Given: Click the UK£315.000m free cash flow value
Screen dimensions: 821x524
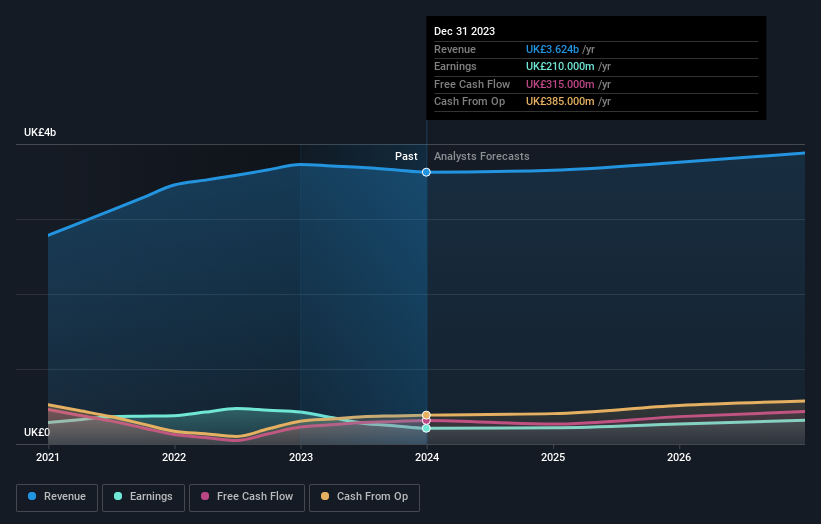Looking at the screenshot, I should pos(560,84).
